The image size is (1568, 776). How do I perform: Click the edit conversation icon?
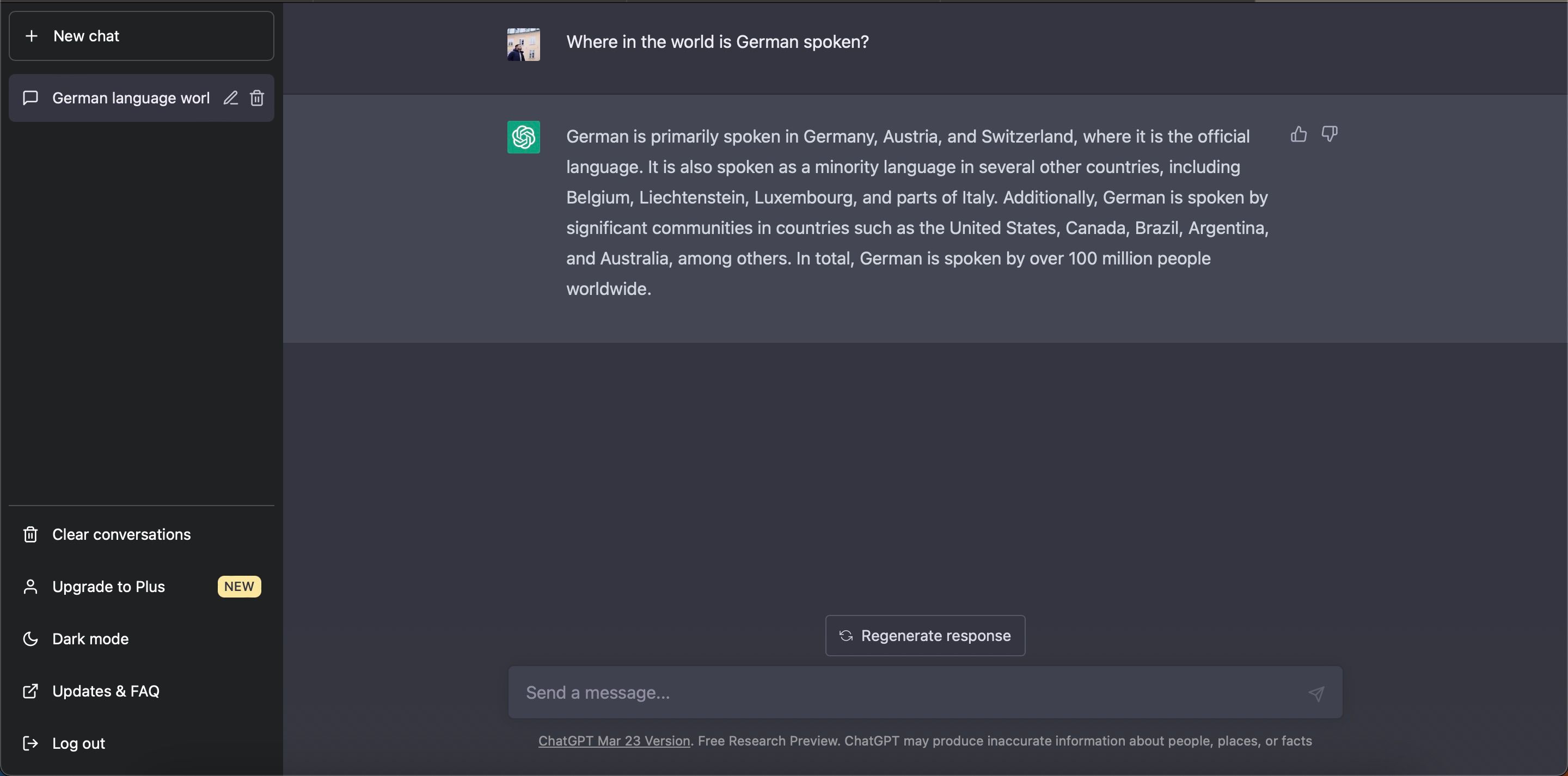click(x=230, y=98)
